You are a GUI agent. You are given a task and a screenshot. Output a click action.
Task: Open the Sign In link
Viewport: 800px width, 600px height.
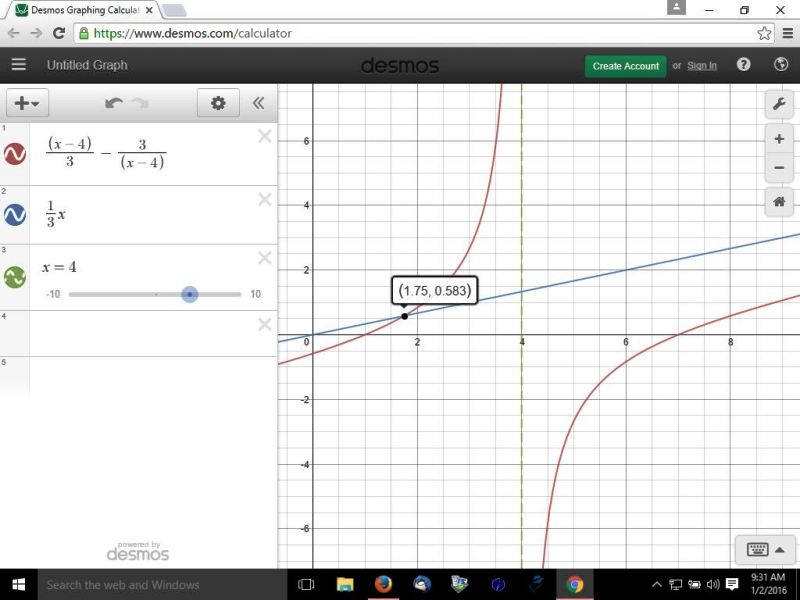(x=702, y=66)
